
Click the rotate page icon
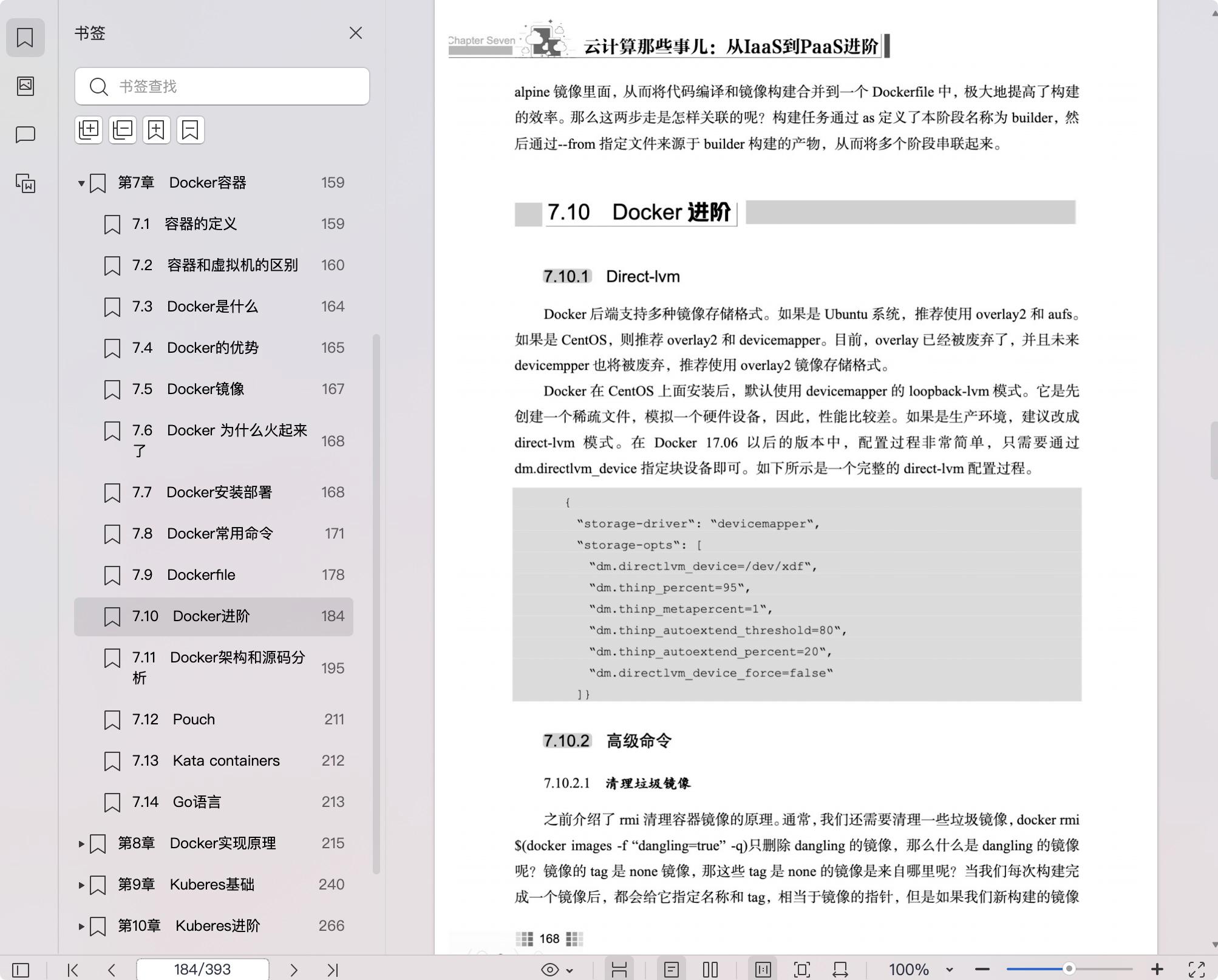point(840,970)
